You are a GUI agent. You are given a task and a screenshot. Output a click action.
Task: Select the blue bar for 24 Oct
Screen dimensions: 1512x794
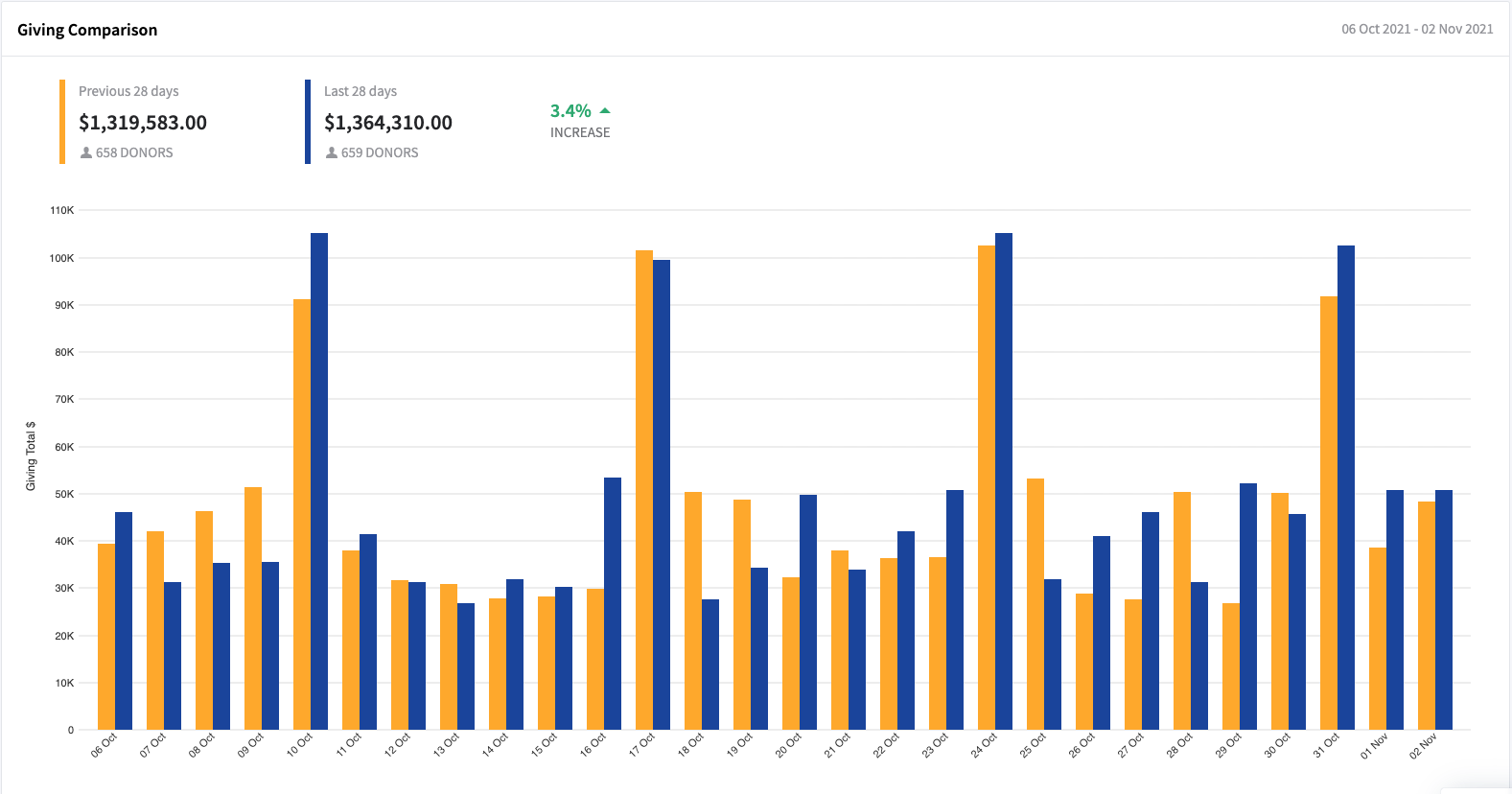[1004, 481]
